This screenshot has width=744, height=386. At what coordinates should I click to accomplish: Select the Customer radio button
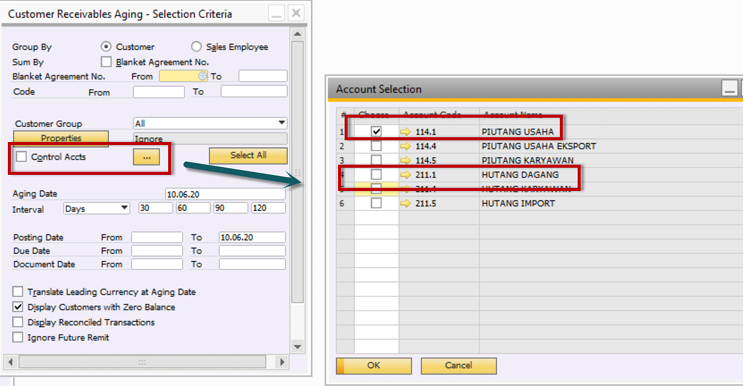(106, 46)
